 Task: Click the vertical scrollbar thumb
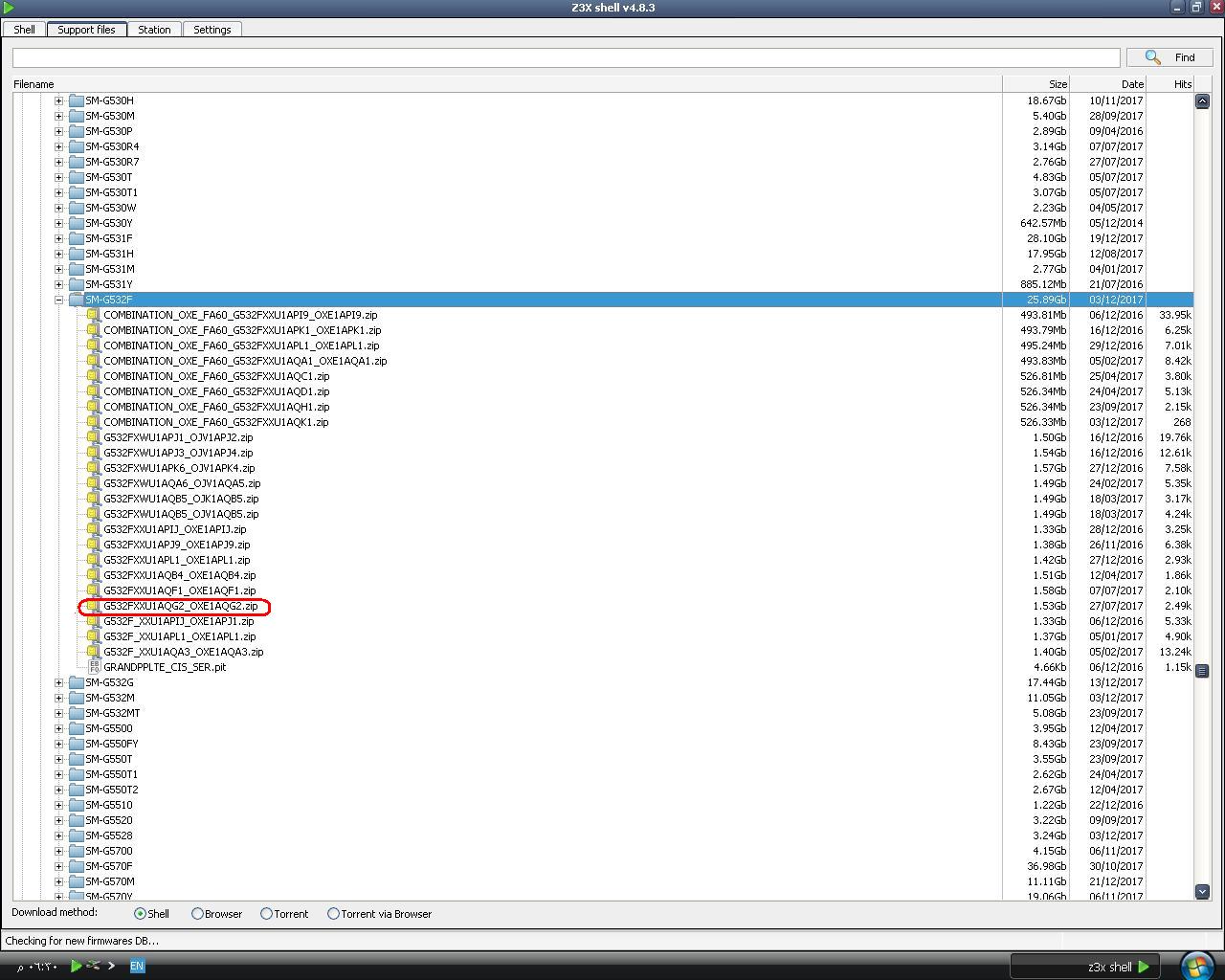(x=1203, y=671)
